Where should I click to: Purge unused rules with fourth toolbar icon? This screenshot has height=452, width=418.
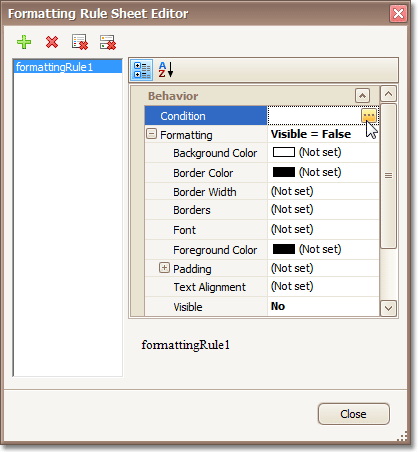tap(108, 42)
